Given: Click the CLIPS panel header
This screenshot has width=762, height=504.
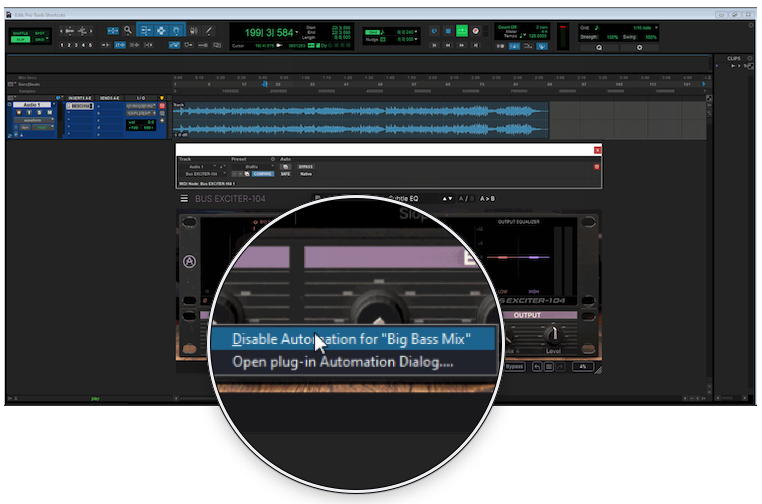Looking at the screenshot, I should coord(734,58).
